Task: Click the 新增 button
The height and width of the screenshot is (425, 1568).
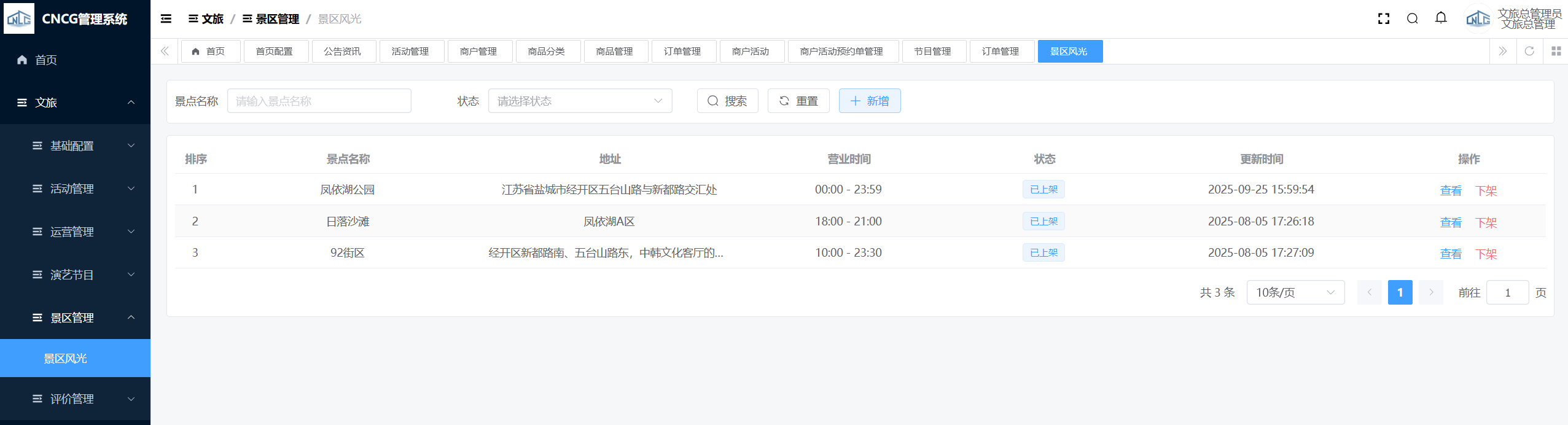Action: click(x=869, y=101)
